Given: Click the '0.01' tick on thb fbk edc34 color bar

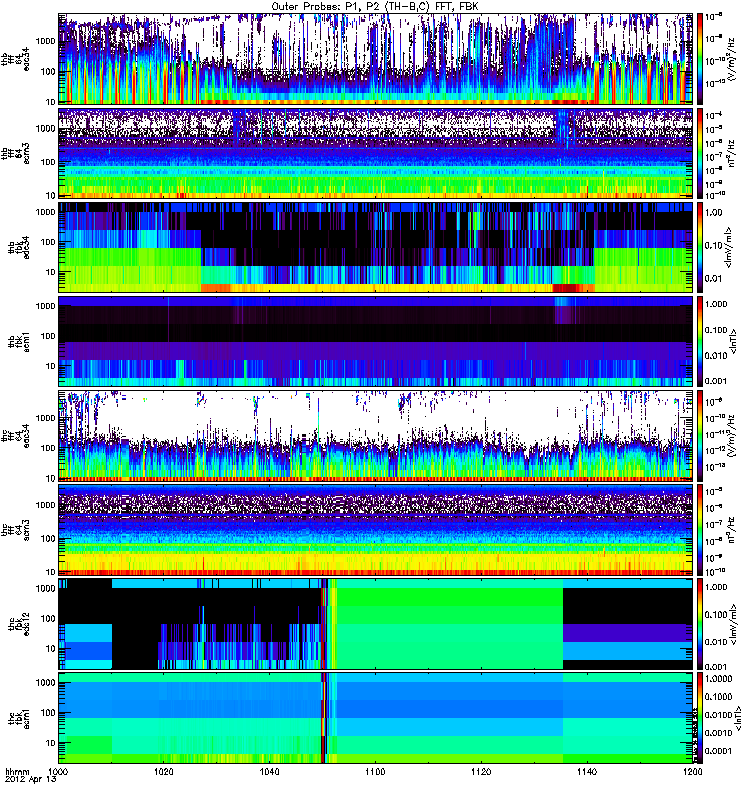Looking at the screenshot, I should pyautogui.click(x=714, y=279).
